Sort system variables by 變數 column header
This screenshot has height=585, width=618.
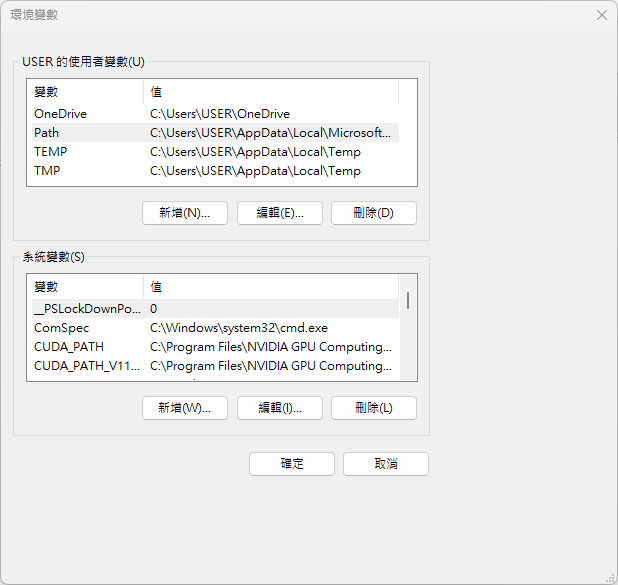click(x=85, y=287)
